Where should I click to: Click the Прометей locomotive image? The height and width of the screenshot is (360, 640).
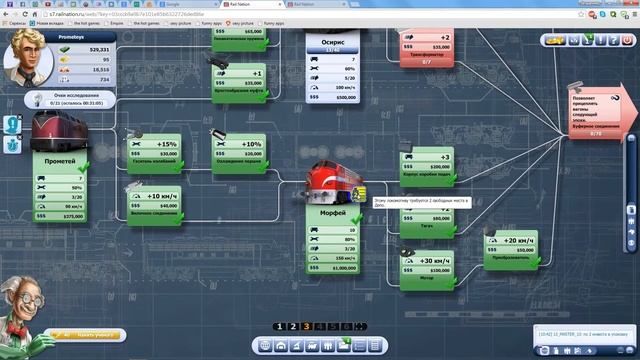click(59, 131)
